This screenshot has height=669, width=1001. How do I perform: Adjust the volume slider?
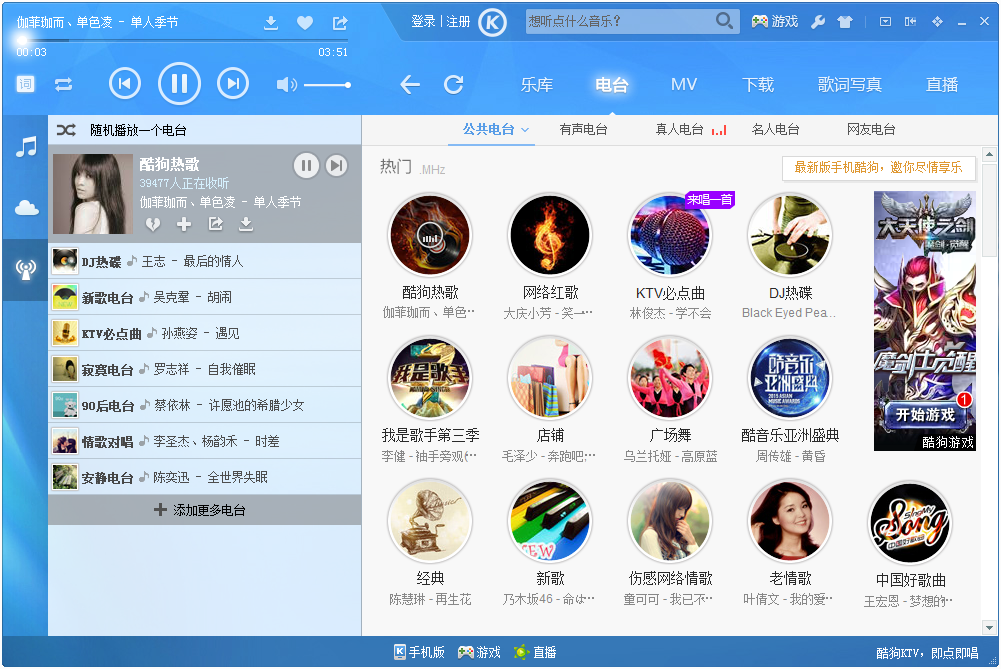click(327, 85)
